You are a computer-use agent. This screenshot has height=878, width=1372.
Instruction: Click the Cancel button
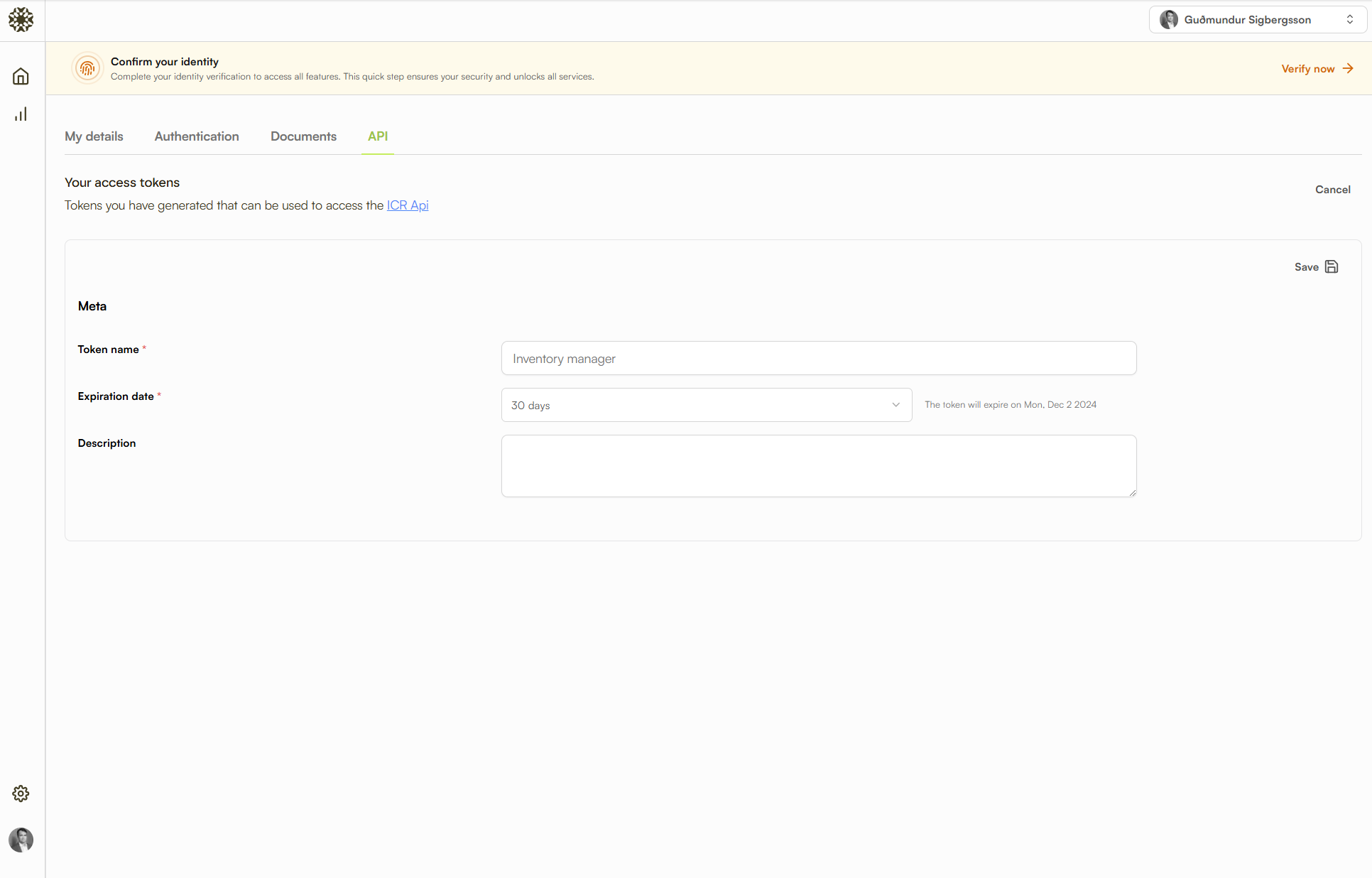(x=1332, y=190)
